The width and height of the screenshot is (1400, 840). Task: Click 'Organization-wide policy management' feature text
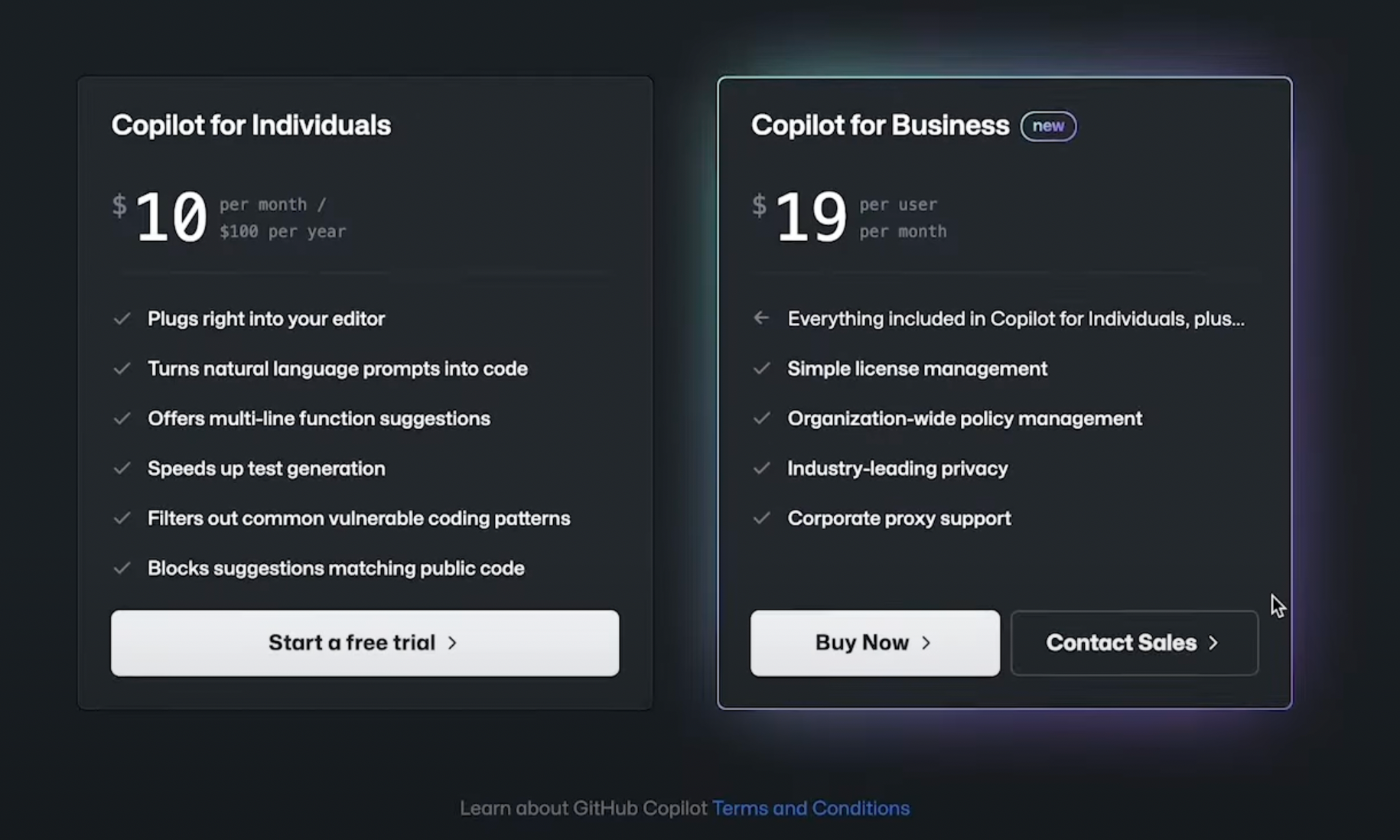click(964, 418)
